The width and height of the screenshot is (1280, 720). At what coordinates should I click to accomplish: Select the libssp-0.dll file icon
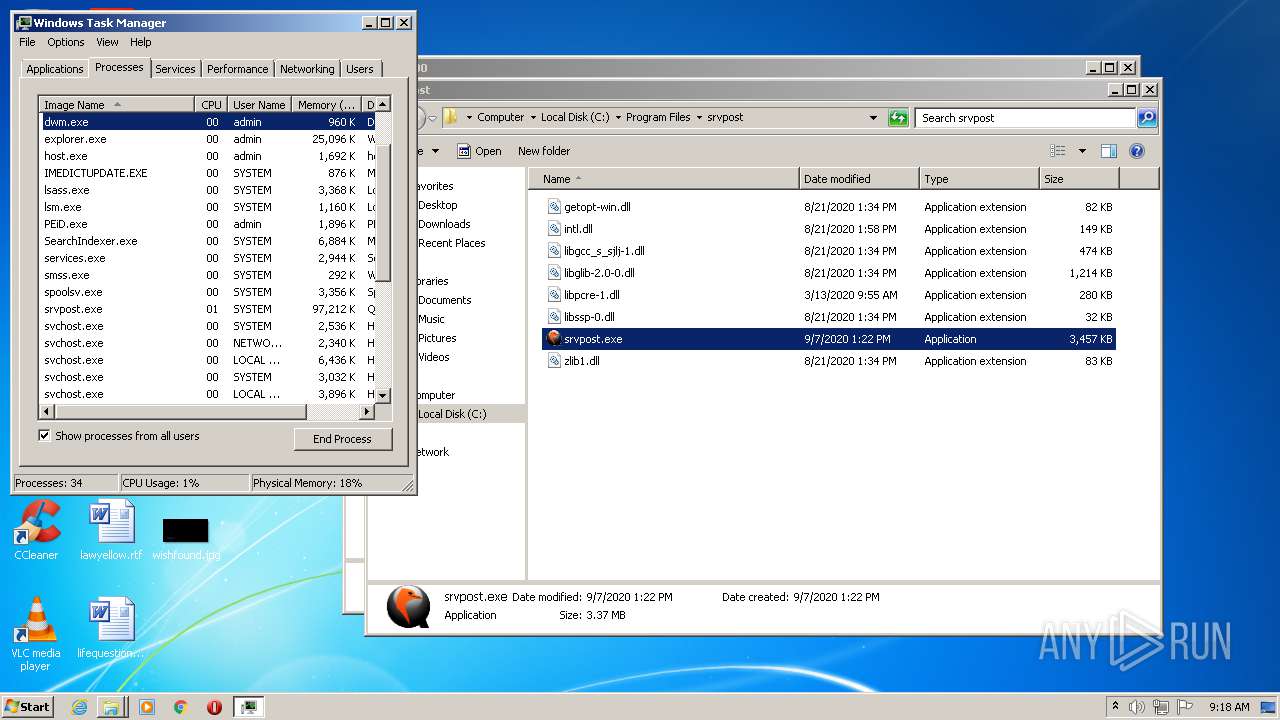[x=554, y=317]
